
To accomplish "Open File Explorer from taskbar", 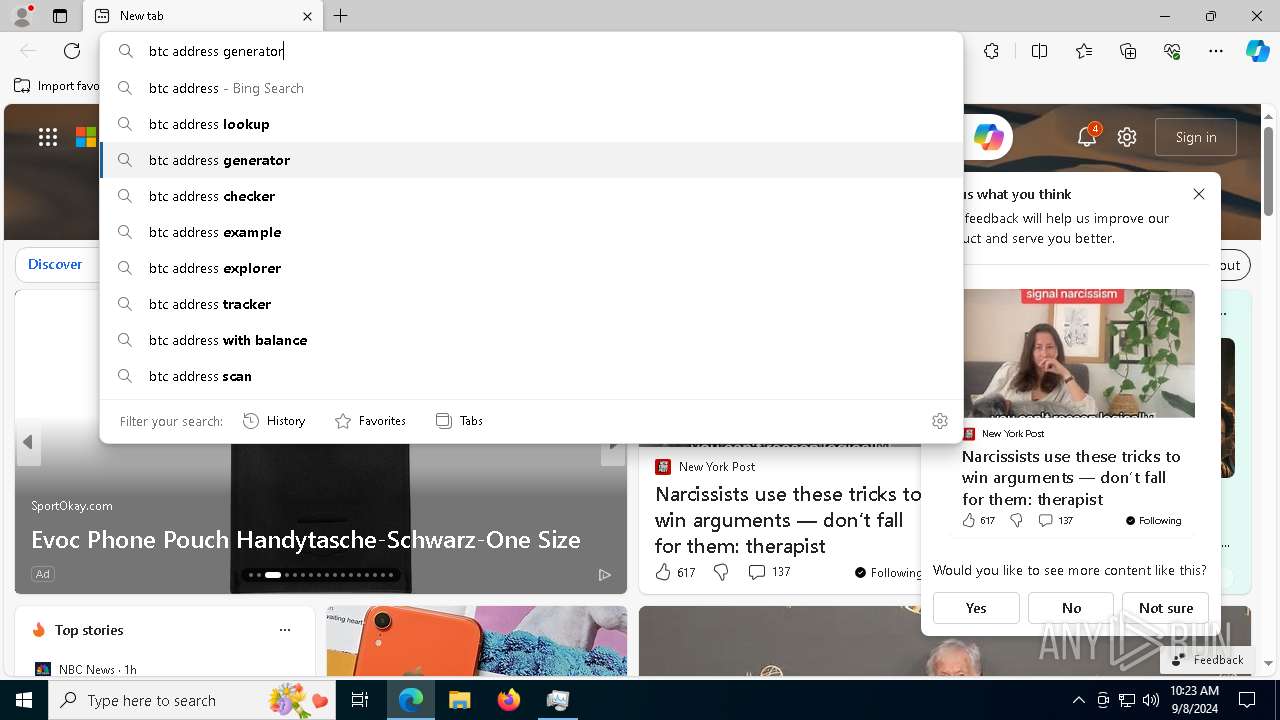I will [x=459, y=700].
